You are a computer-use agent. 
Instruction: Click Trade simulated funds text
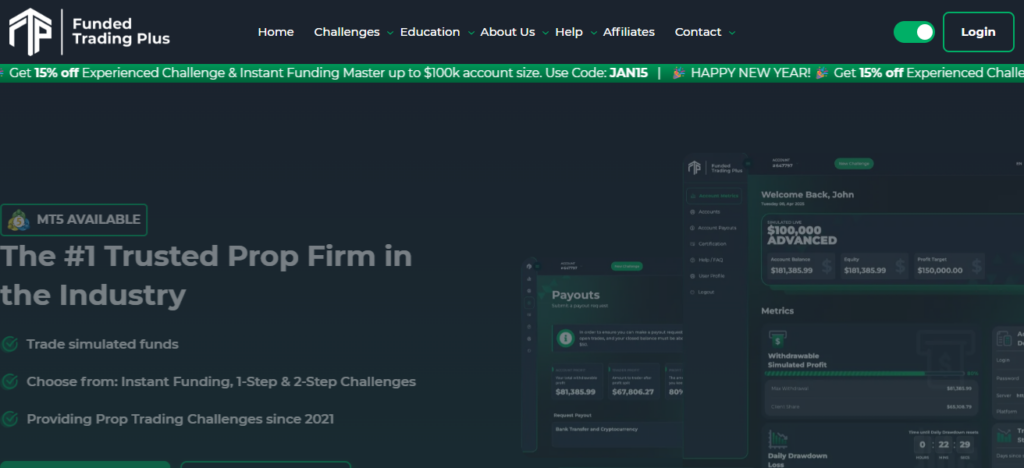[103, 344]
